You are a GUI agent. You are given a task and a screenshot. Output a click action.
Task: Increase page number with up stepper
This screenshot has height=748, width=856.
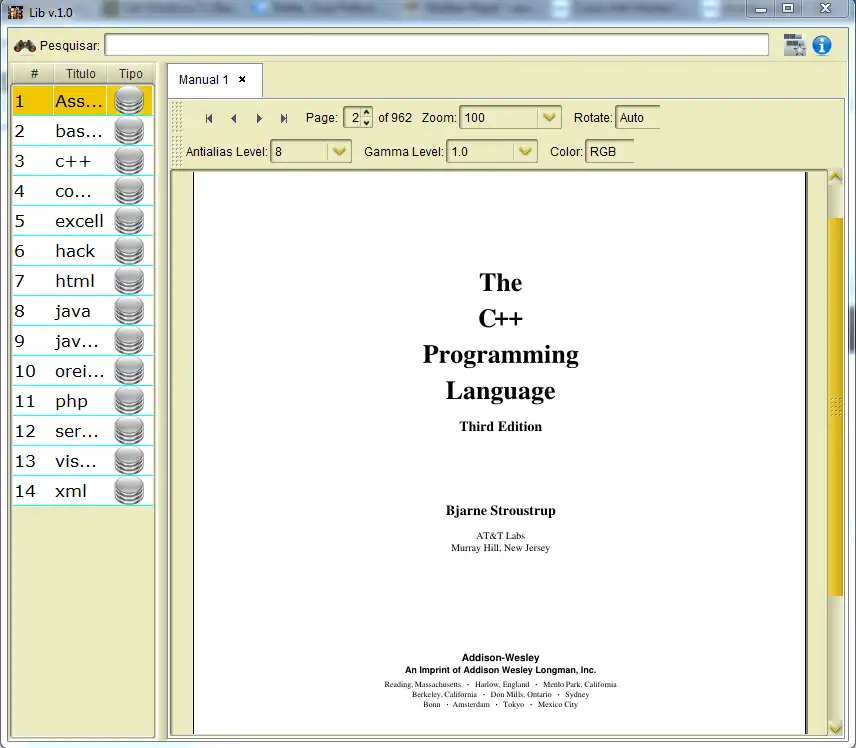367,112
